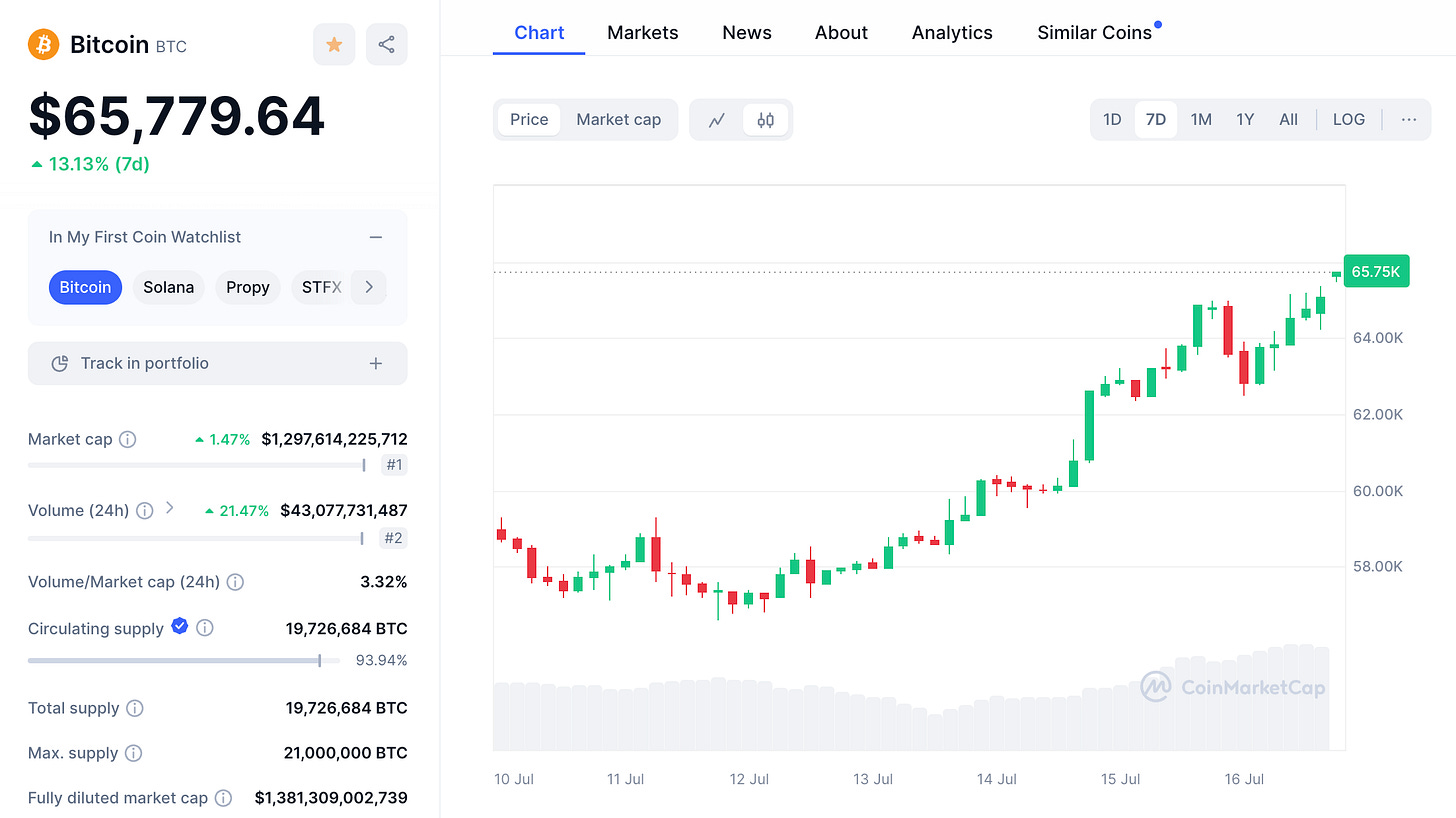Viewport: 1456px width, 818px height.
Task: Switch chart to Market cap mode
Action: (619, 120)
